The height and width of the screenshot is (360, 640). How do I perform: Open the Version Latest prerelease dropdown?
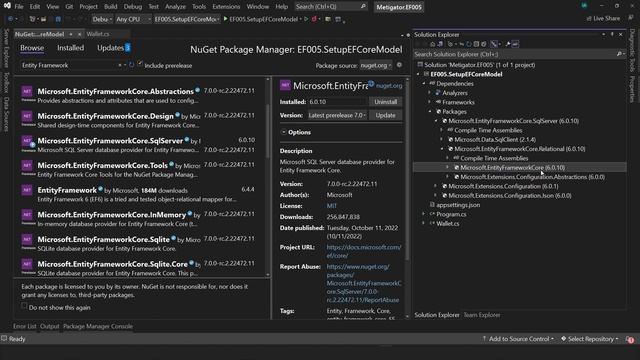click(x=337, y=115)
